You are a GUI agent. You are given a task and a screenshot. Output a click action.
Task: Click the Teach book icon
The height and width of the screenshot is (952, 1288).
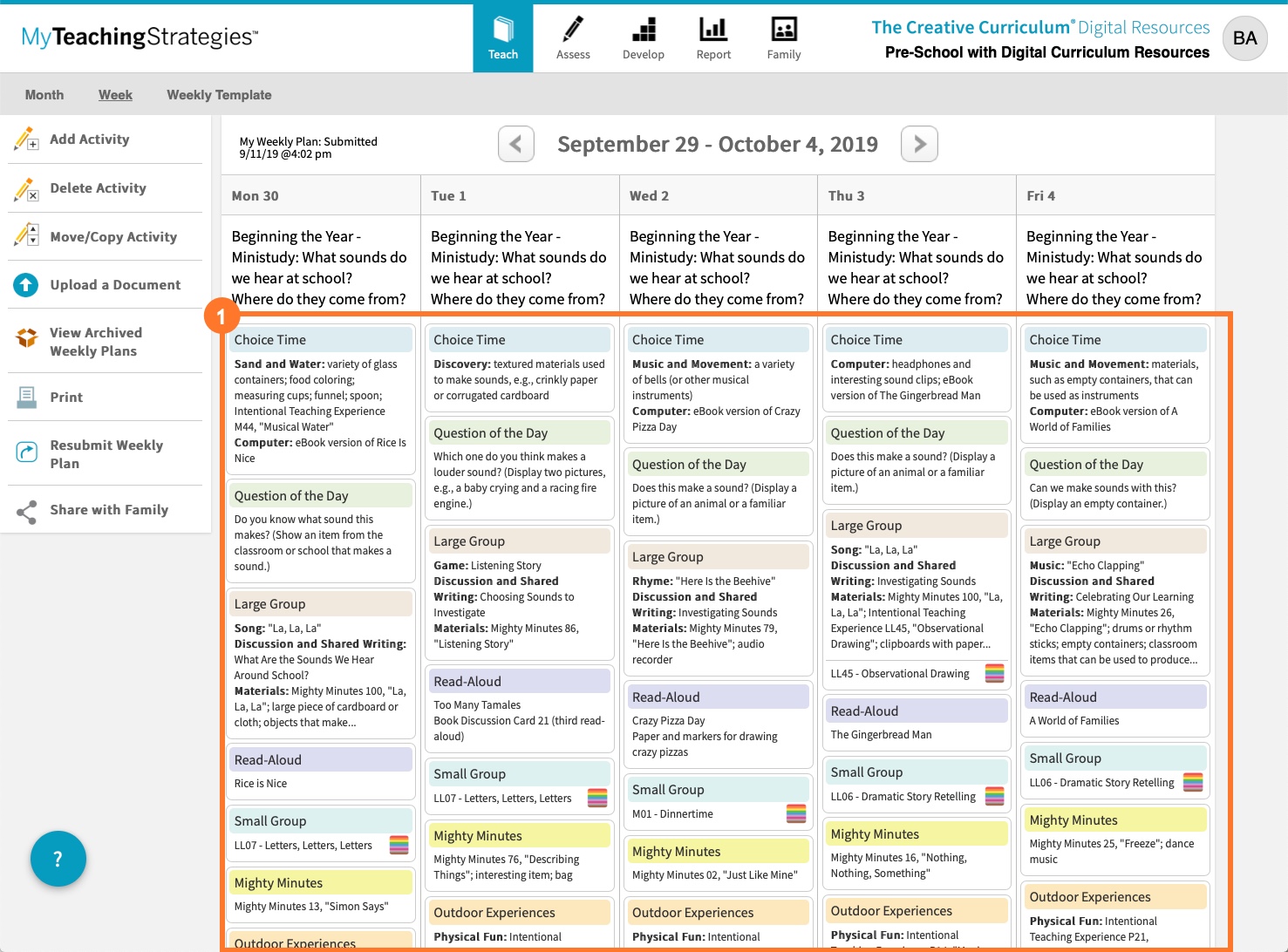[503, 30]
